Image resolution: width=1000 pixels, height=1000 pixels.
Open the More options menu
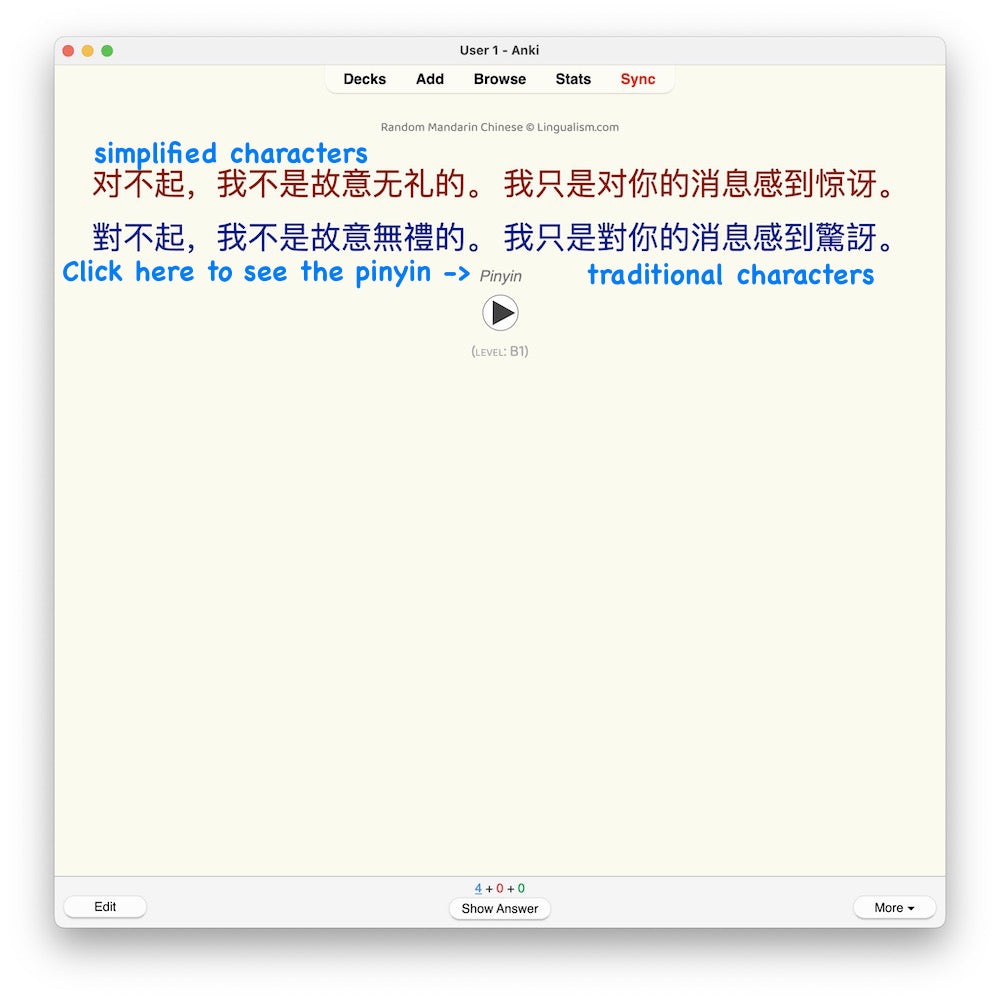tap(893, 907)
